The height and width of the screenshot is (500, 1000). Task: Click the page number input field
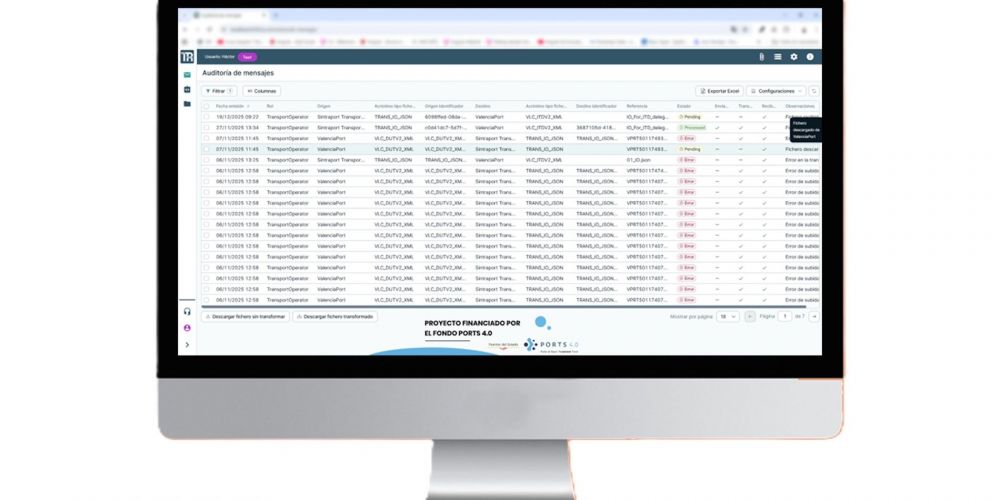point(786,316)
